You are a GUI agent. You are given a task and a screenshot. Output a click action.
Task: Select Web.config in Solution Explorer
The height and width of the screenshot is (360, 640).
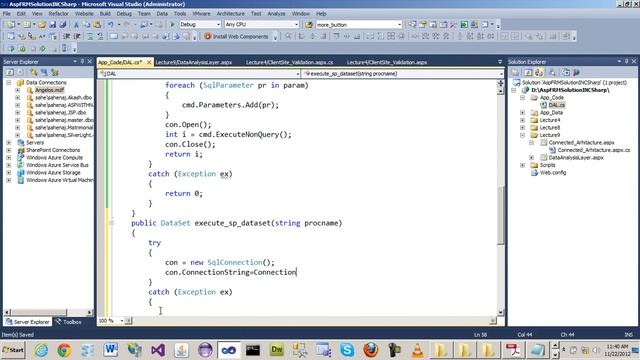coord(553,172)
